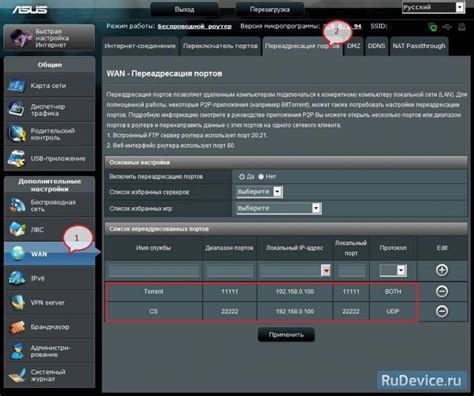Open VPN server sidebar icon

click(16, 302)
